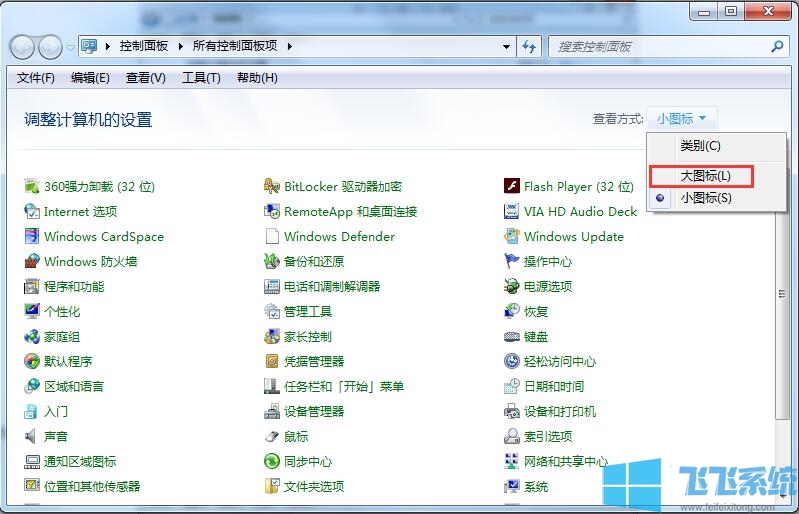Select the 小图标(S) radio option
Image resolution: width=799 pixels, height=514 pixels.
705,198
